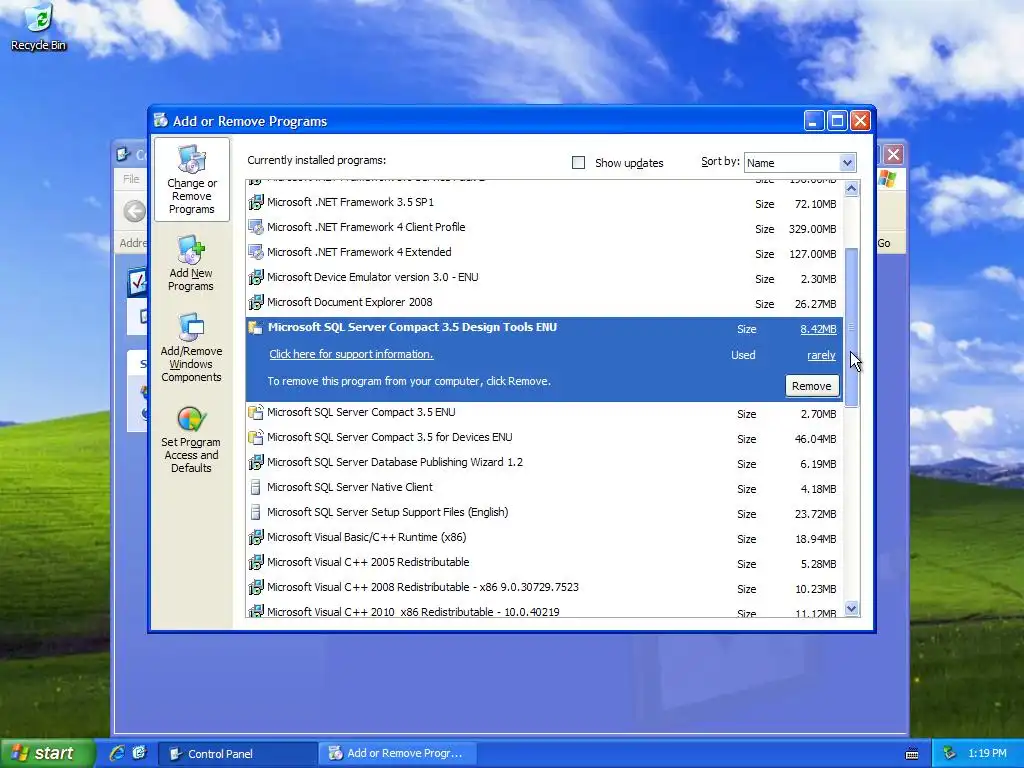This screenshot has width=1024, height=768.
Task: Click the Remove button
Action: 812,386
